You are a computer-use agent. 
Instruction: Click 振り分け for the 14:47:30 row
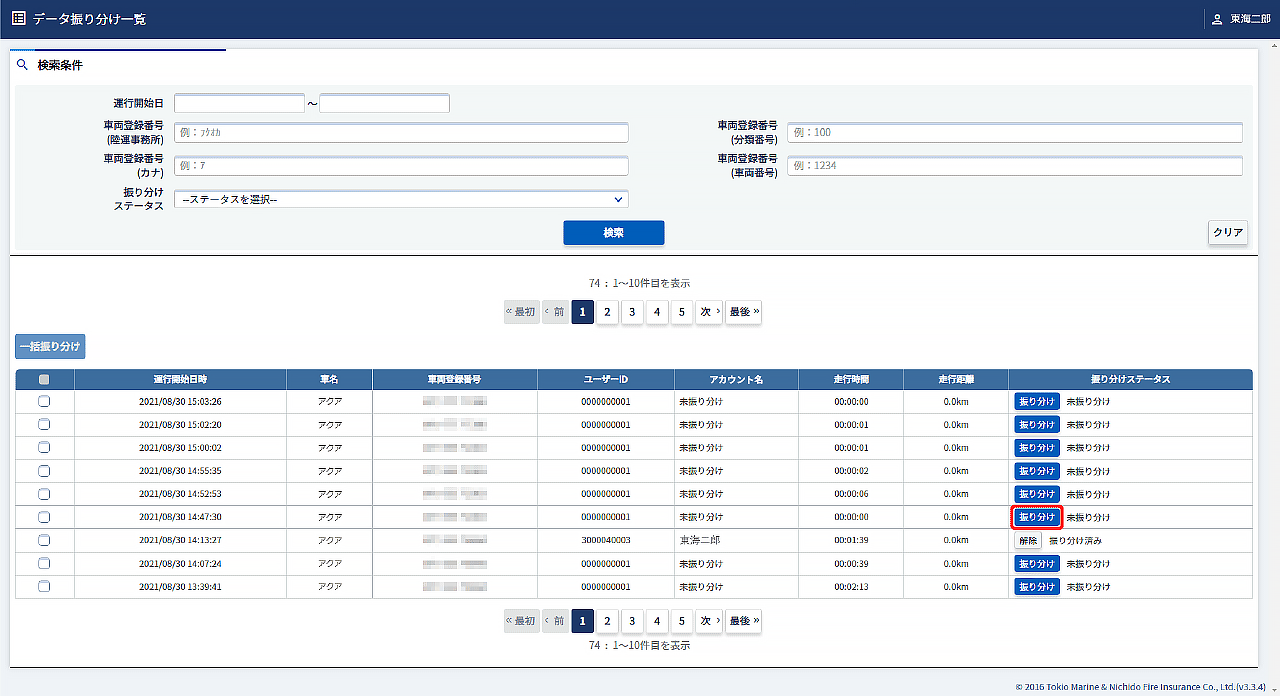point(1036,517)
